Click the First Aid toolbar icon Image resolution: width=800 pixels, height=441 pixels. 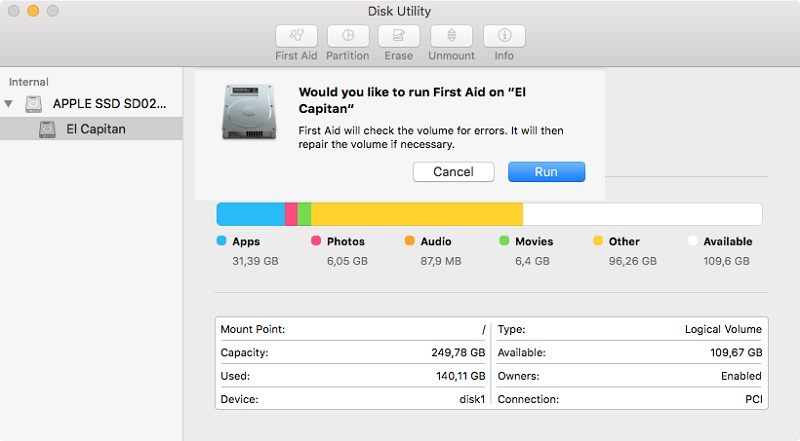296,35
